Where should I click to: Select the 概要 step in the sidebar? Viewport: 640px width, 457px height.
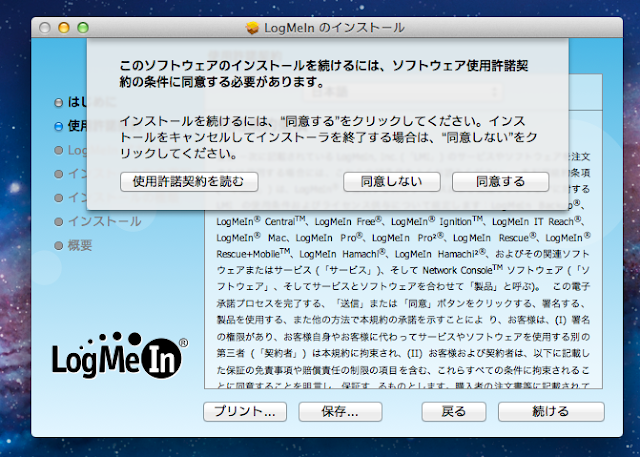tap(73, 245)
